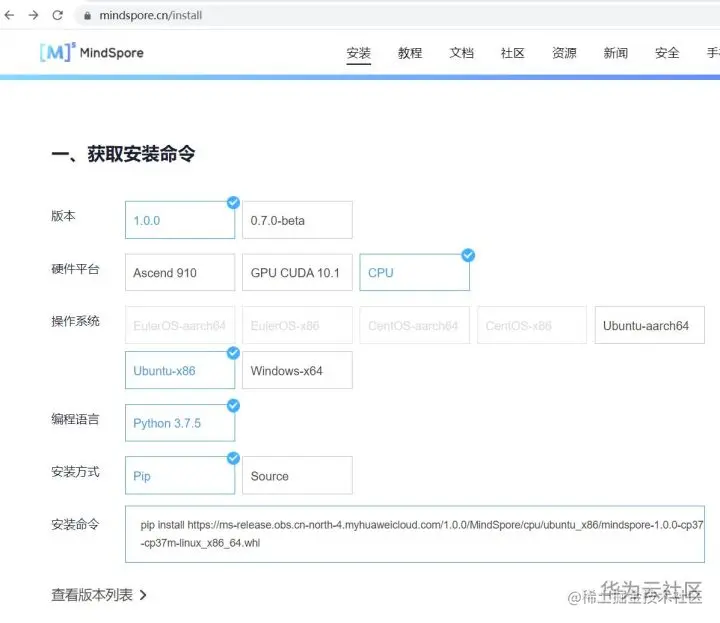720x623 pixels.
Task: Click the chevron next to 查看版本列表
Action: 143,595
